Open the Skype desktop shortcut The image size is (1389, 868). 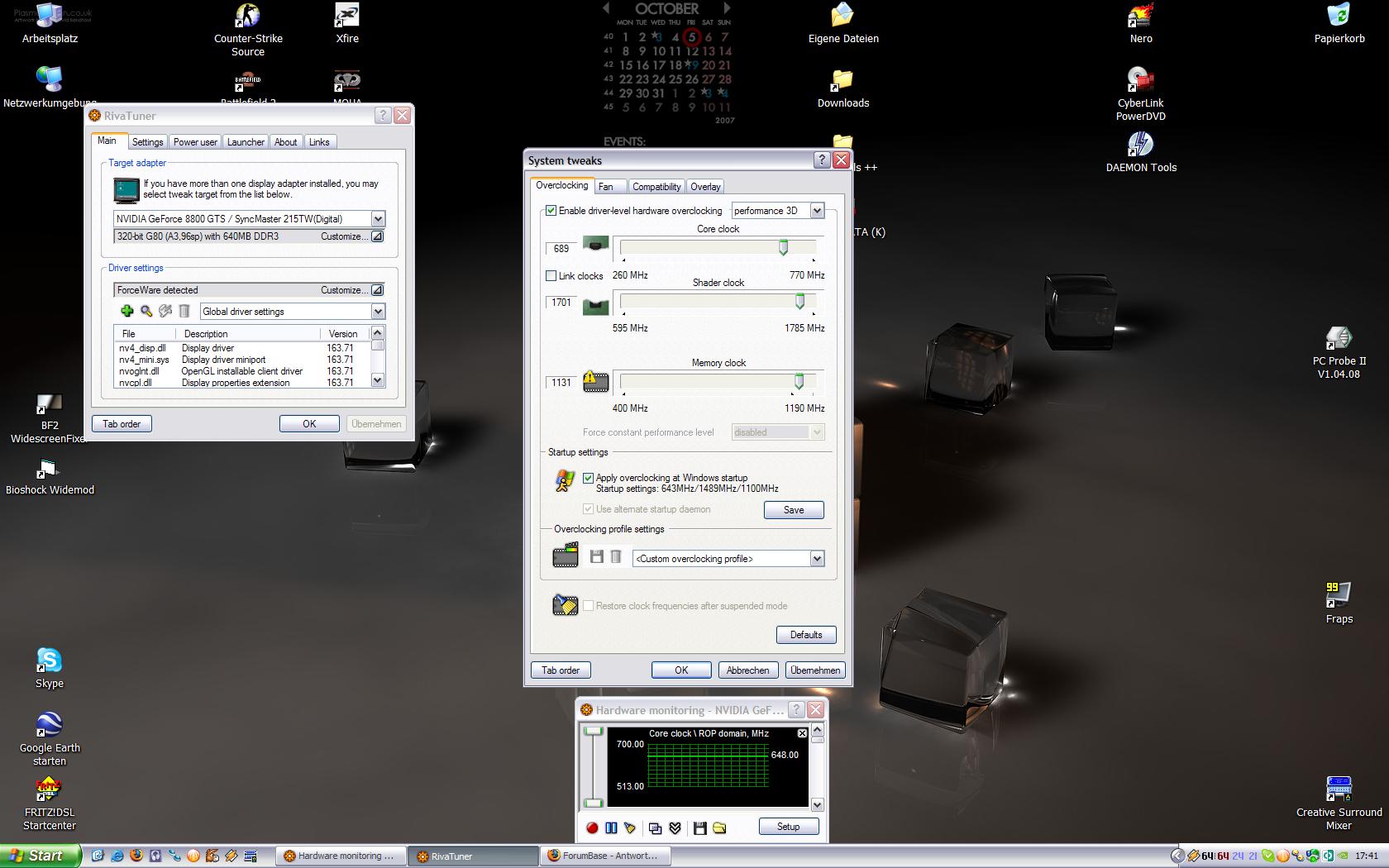click(x=50, y=668)
